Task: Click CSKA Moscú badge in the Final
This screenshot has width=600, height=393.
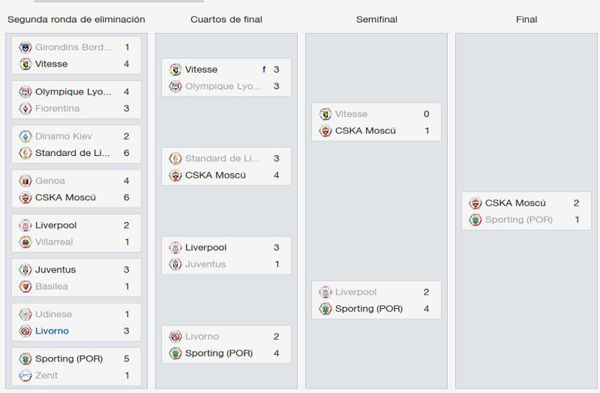Action: pyautogui.click(x=475, y=203)
